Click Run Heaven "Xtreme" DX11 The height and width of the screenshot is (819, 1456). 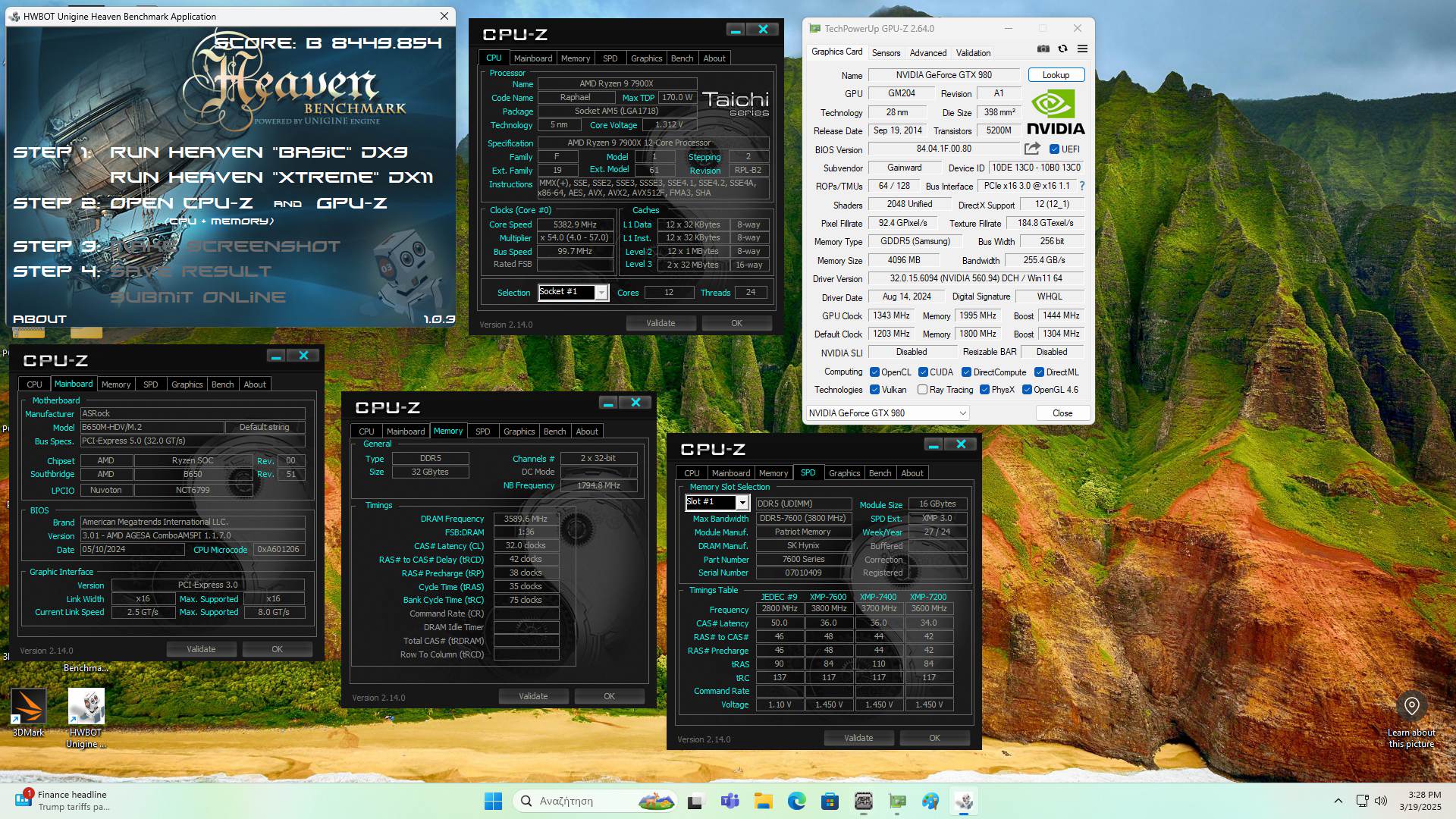click(x=271, y=177)
